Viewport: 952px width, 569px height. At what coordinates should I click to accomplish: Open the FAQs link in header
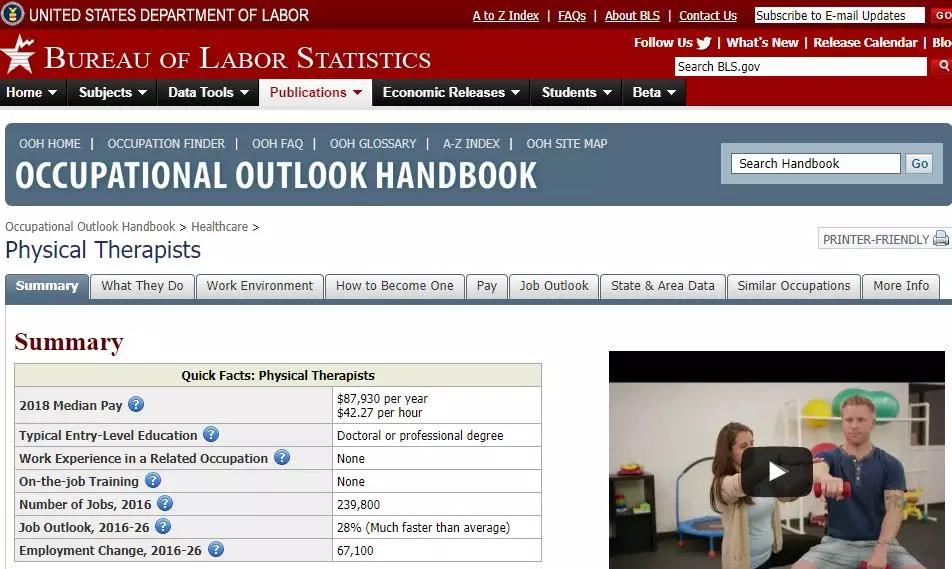click(x=572, y=16)
